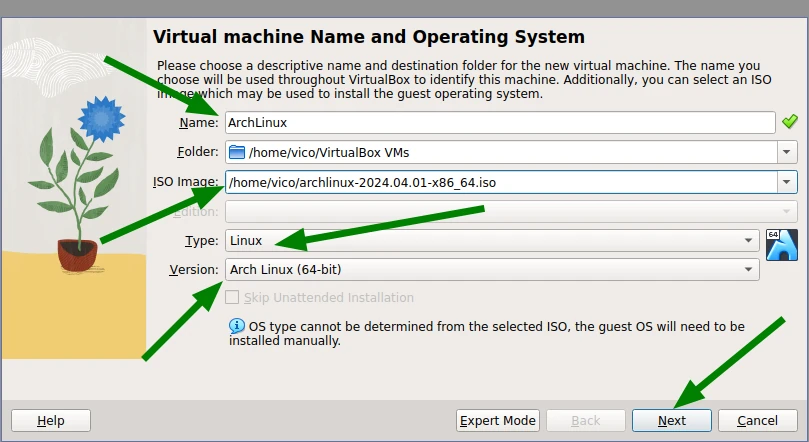
Task: Toggle Skip Unattended Installation checkbox
Action: (233, 297)
